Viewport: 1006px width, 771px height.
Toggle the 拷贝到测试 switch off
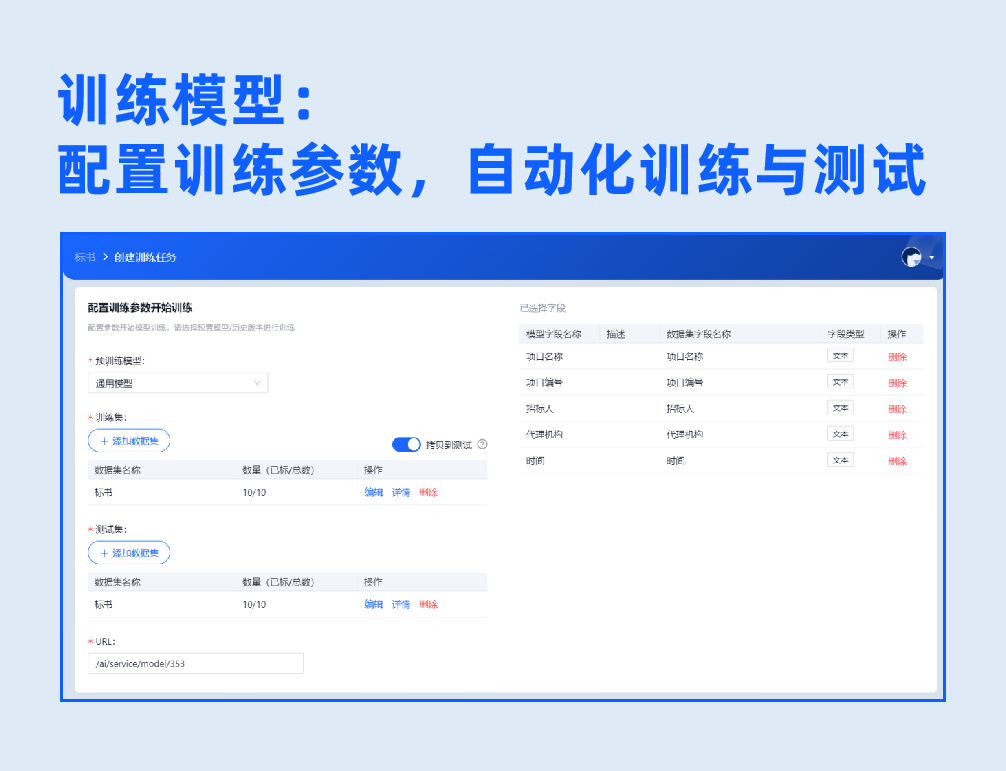[x=406, y=445]
